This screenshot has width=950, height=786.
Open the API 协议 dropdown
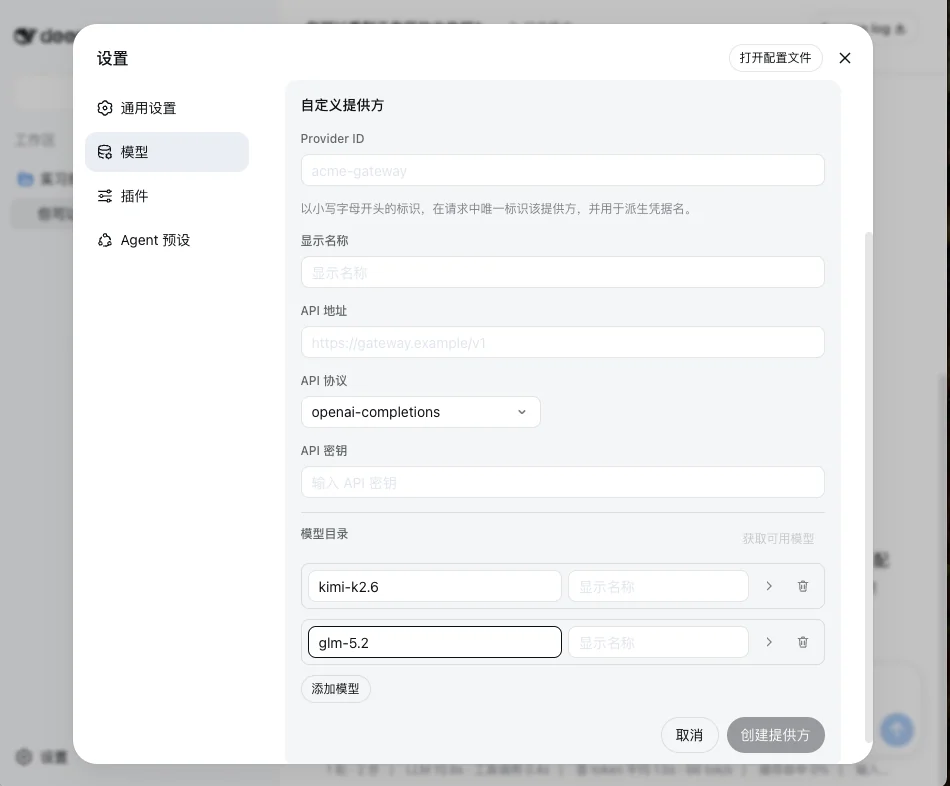pyautogui.click(x=420, y=412)
